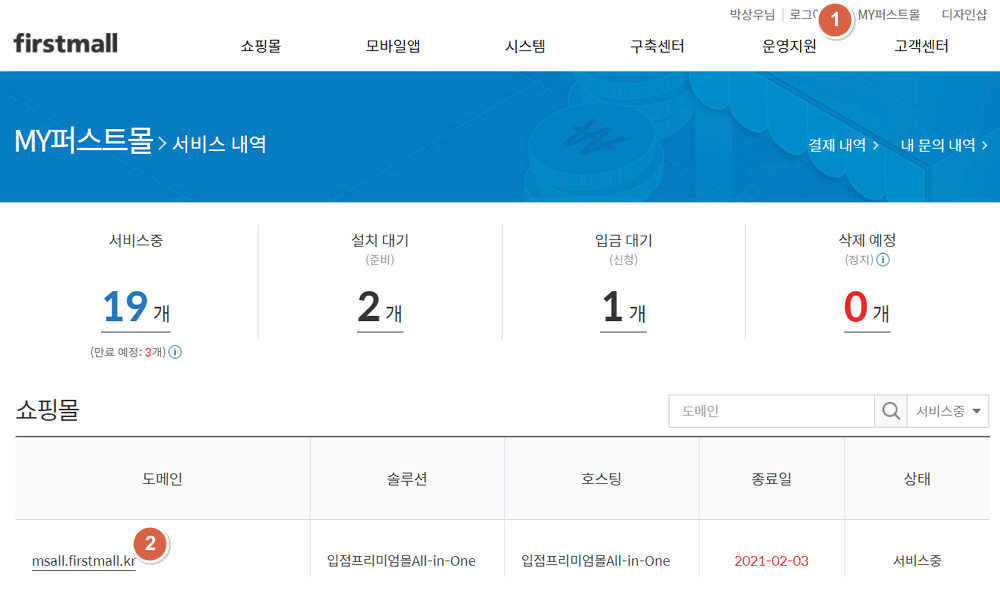Open 결제 내역 page via chevron link
The height and width of the screenshot is (600, 1000).
pos(843,145)
